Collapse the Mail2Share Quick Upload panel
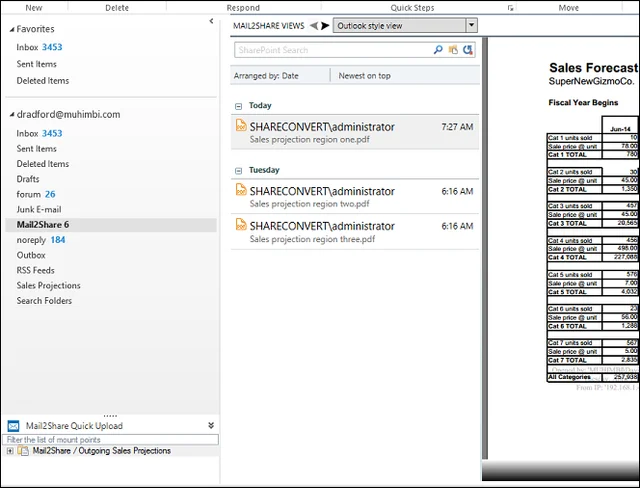640x488 pixels. click(211, 425)
